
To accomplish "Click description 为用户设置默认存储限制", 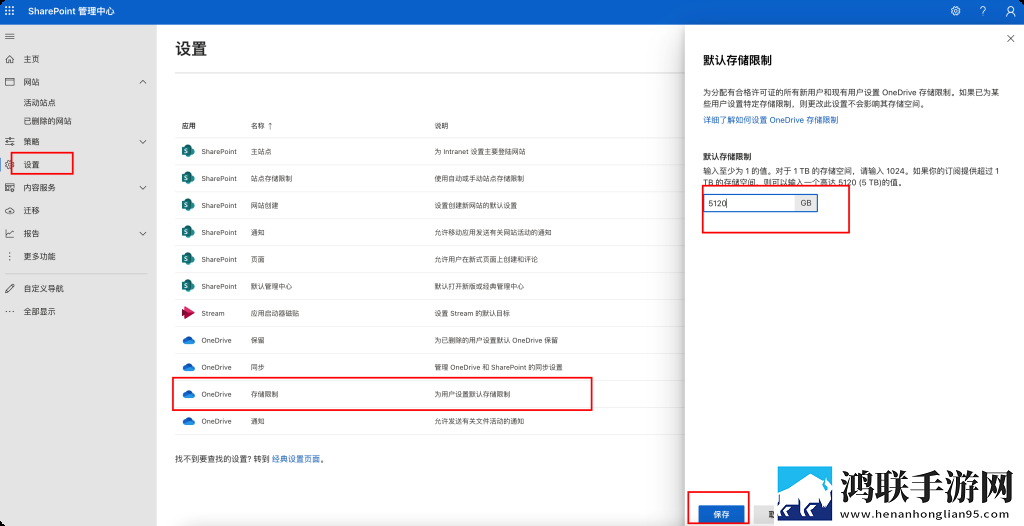I will coord(473,395).
